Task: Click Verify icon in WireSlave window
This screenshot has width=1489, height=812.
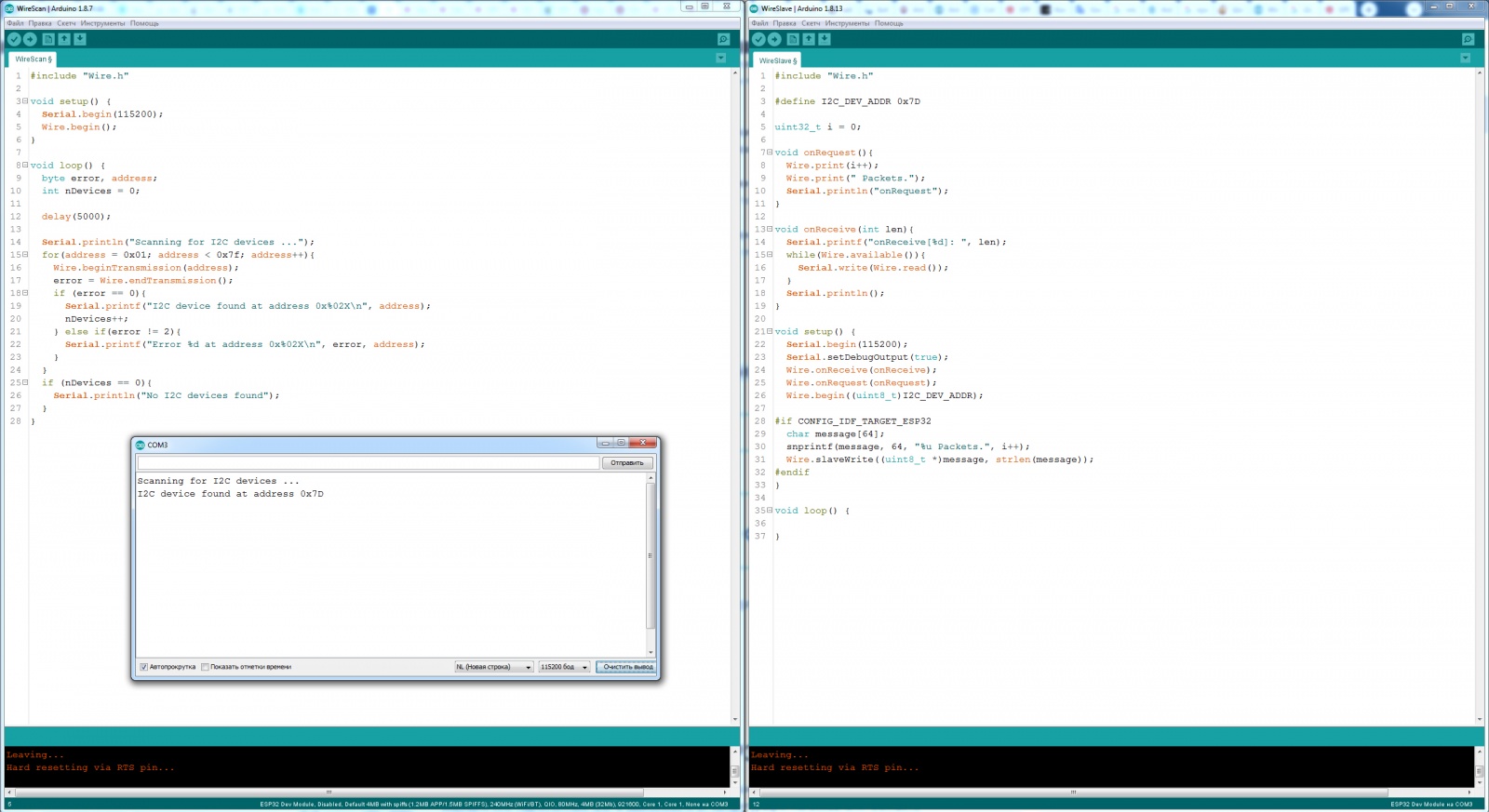Action: (758, 39)
